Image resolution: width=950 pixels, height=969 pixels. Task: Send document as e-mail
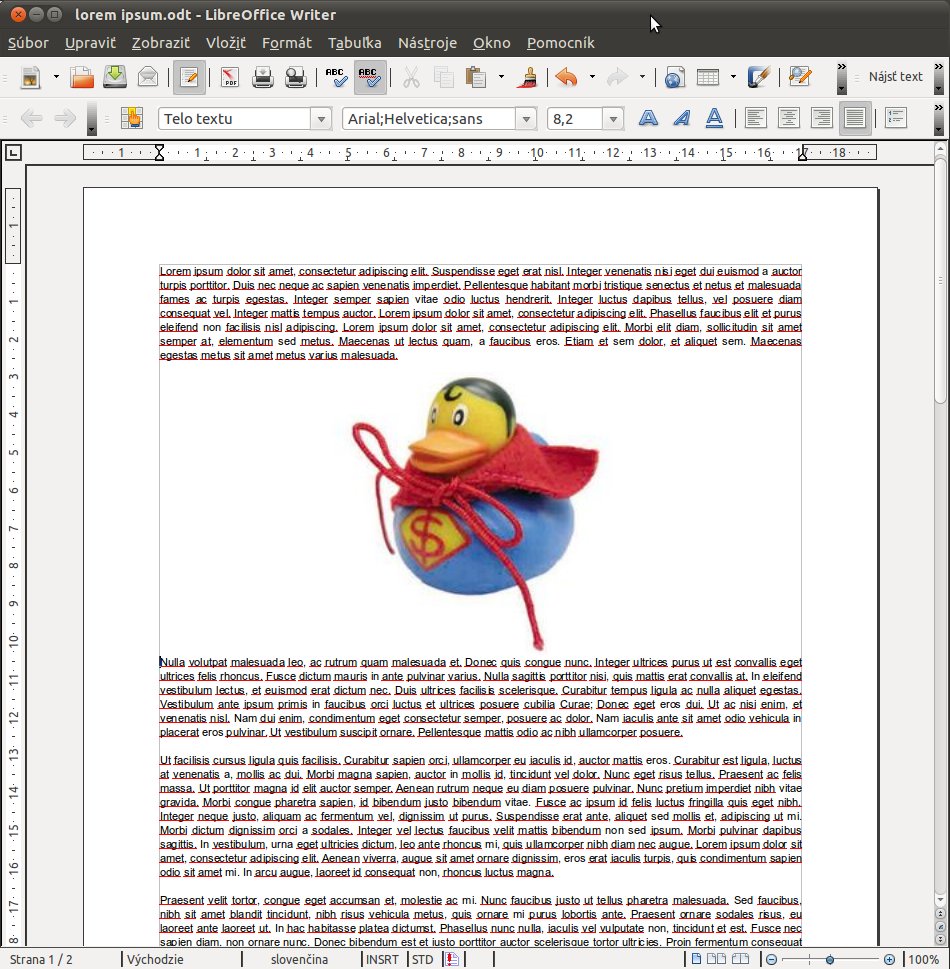(x=148, y=77)
